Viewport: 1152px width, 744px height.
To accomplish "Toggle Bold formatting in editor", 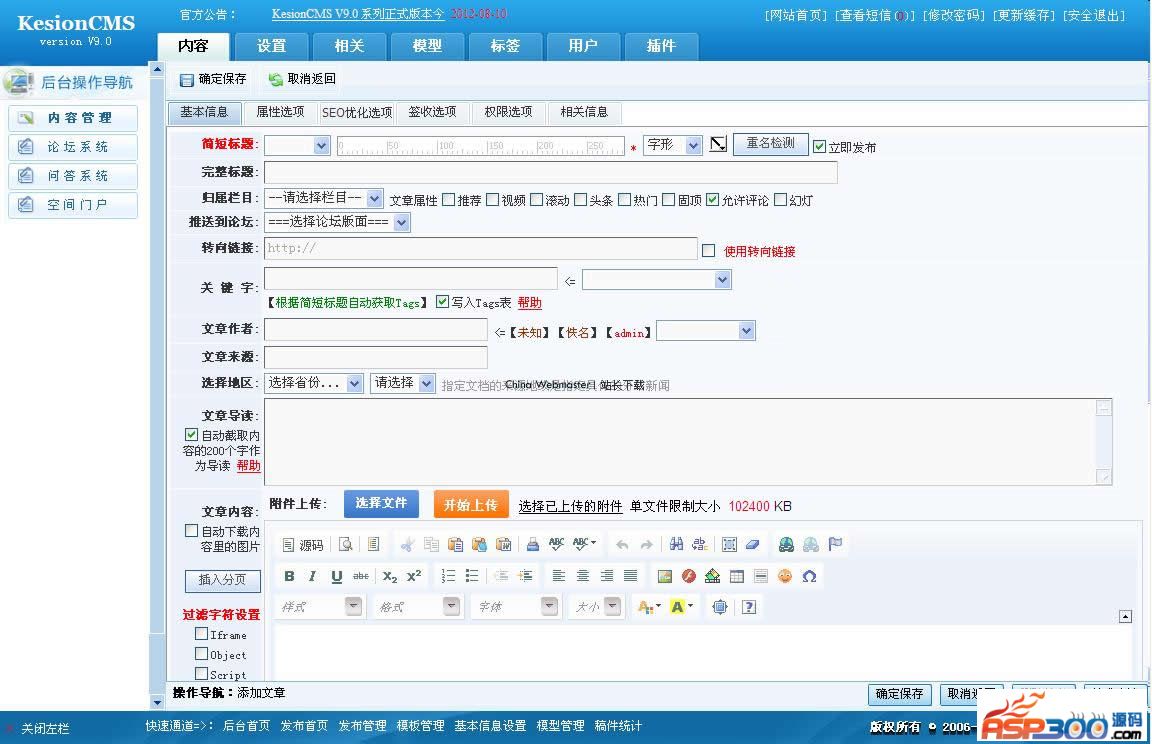I will point(289,576).
